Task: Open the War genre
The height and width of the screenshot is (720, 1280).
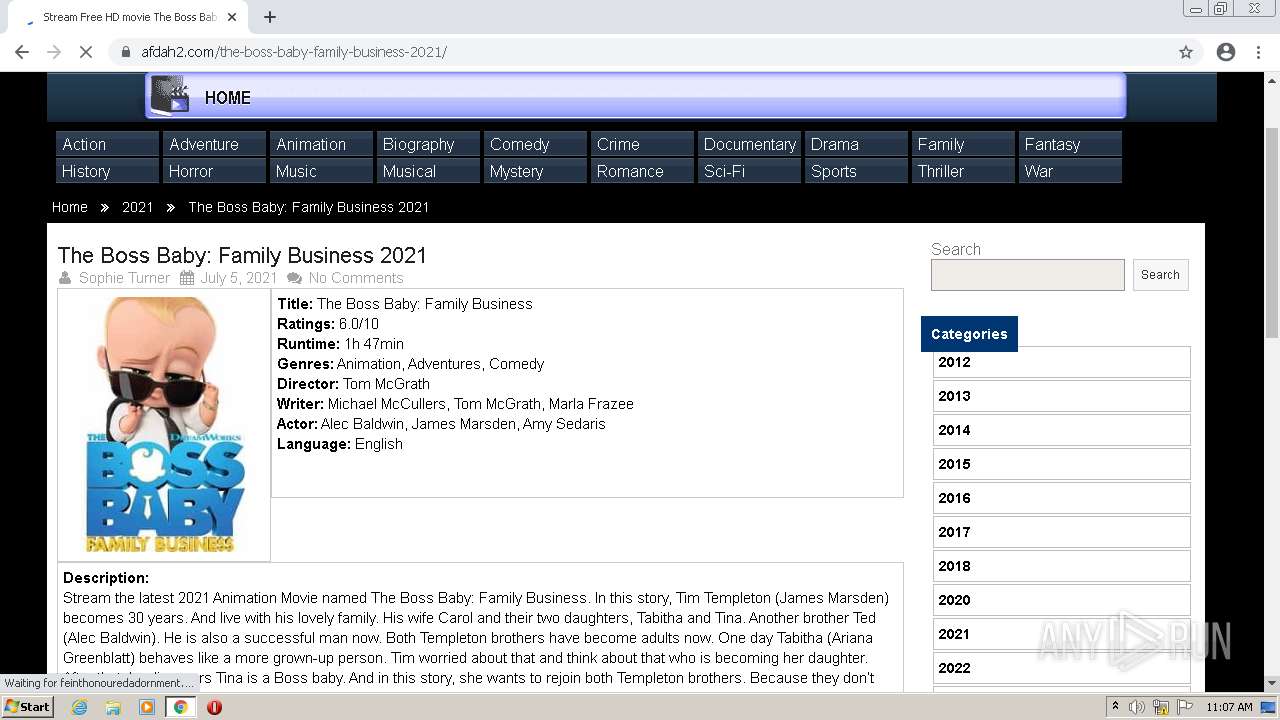Action: [x=1070, y=171]
